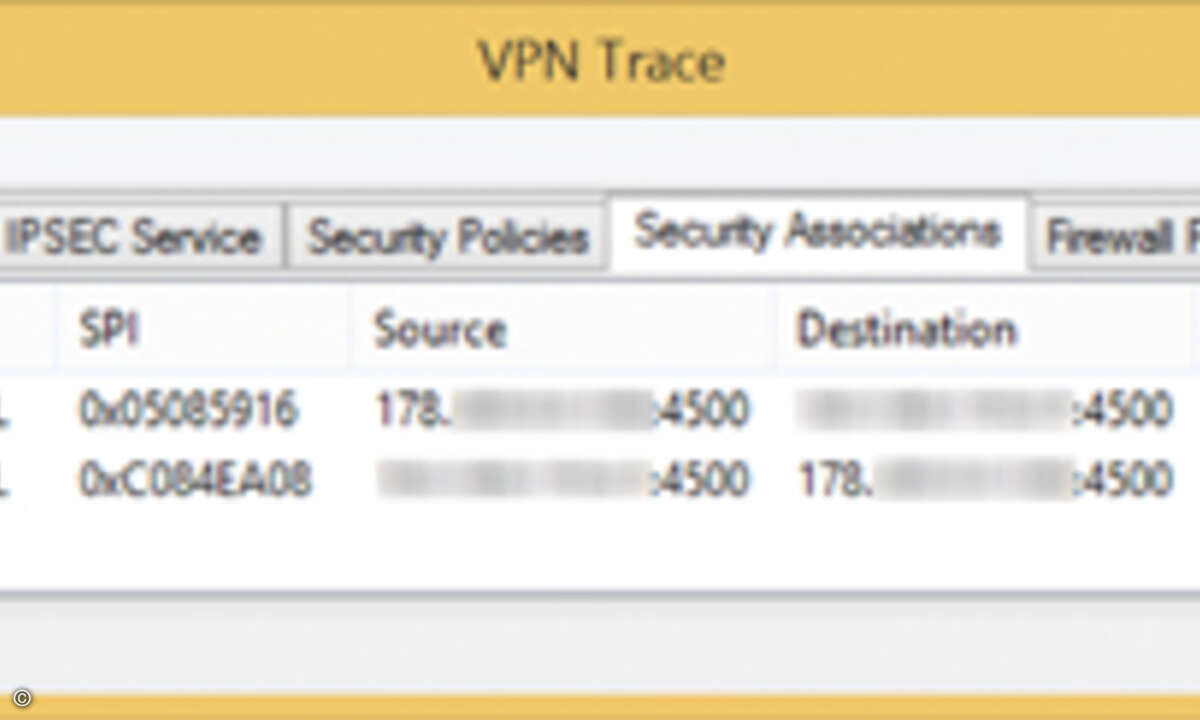The width and height of the screenshot is (1200, 720).
Task: Sort by the Source column header
Action: tap(562, 329)
